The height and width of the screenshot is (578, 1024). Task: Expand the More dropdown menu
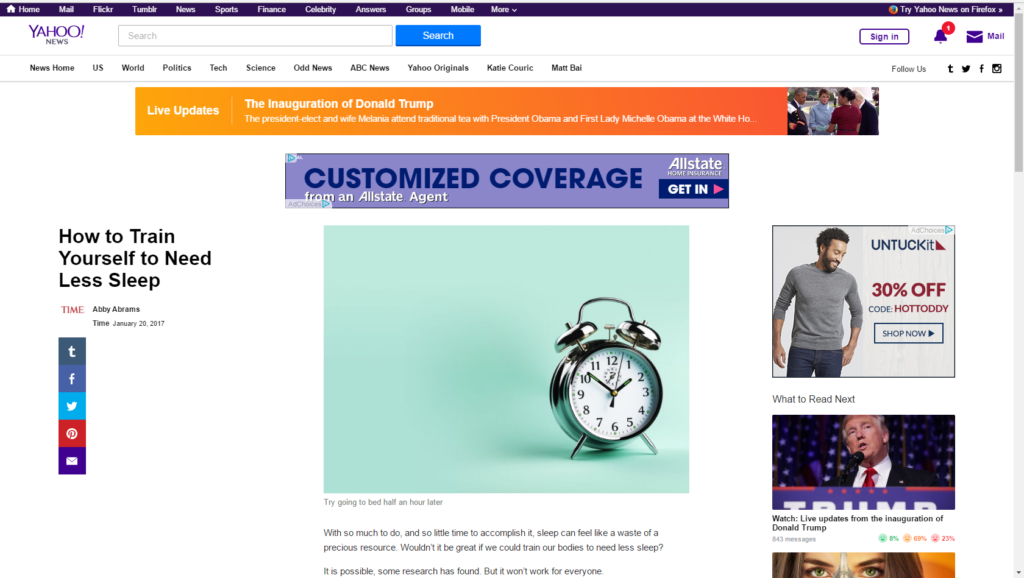(504, 9)
